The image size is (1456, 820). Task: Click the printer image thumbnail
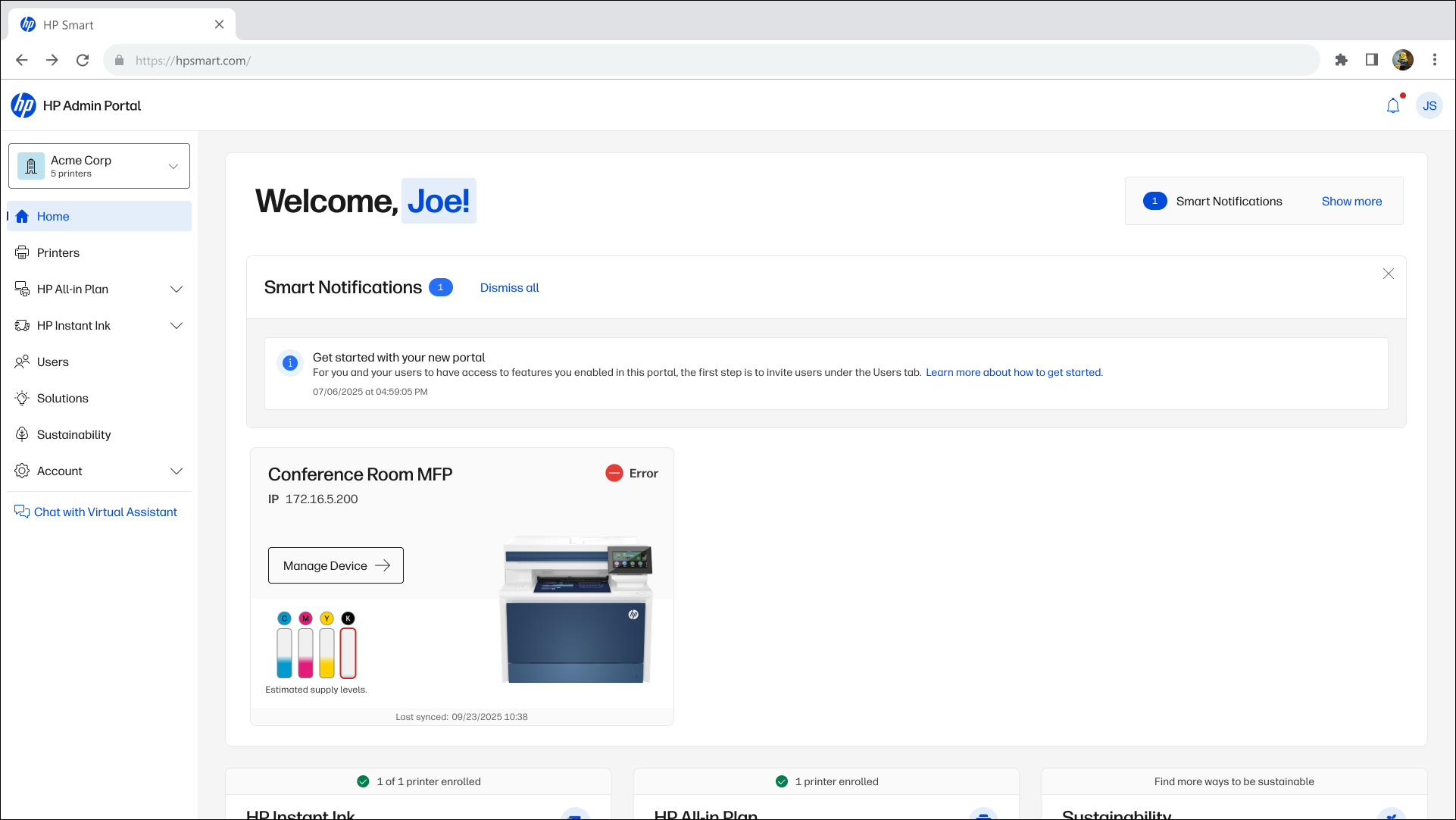576,610
